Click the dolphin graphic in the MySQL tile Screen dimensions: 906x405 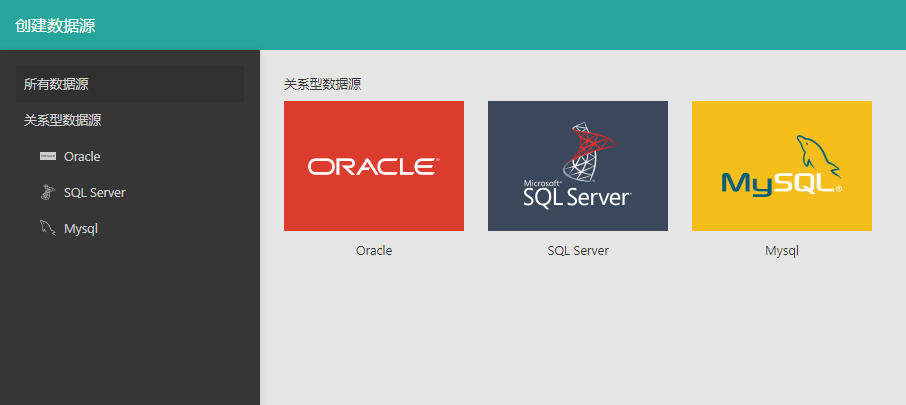pos(815,155)
